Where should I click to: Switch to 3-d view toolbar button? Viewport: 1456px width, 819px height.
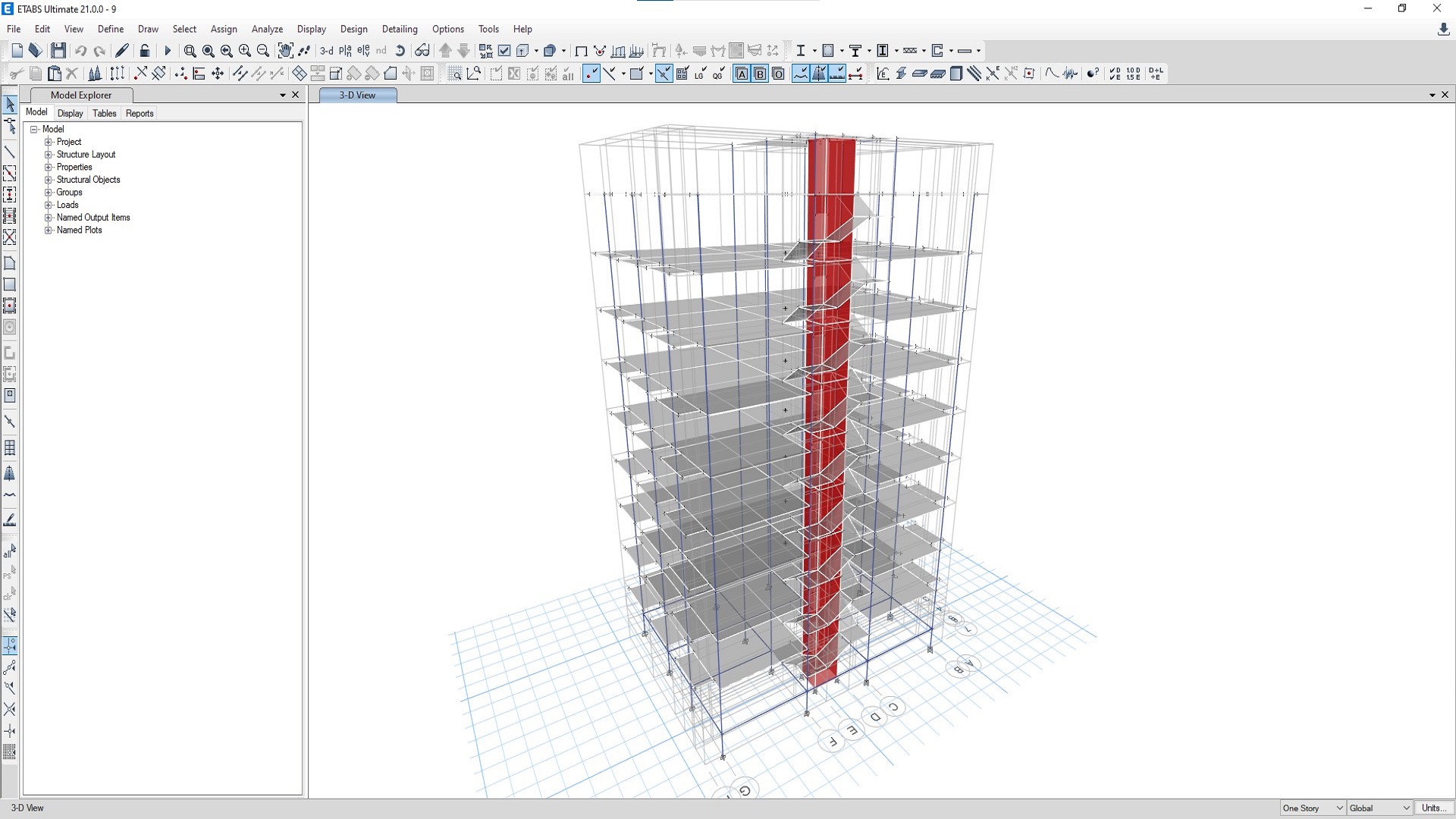pyautogui.click(x=326, y=51)
